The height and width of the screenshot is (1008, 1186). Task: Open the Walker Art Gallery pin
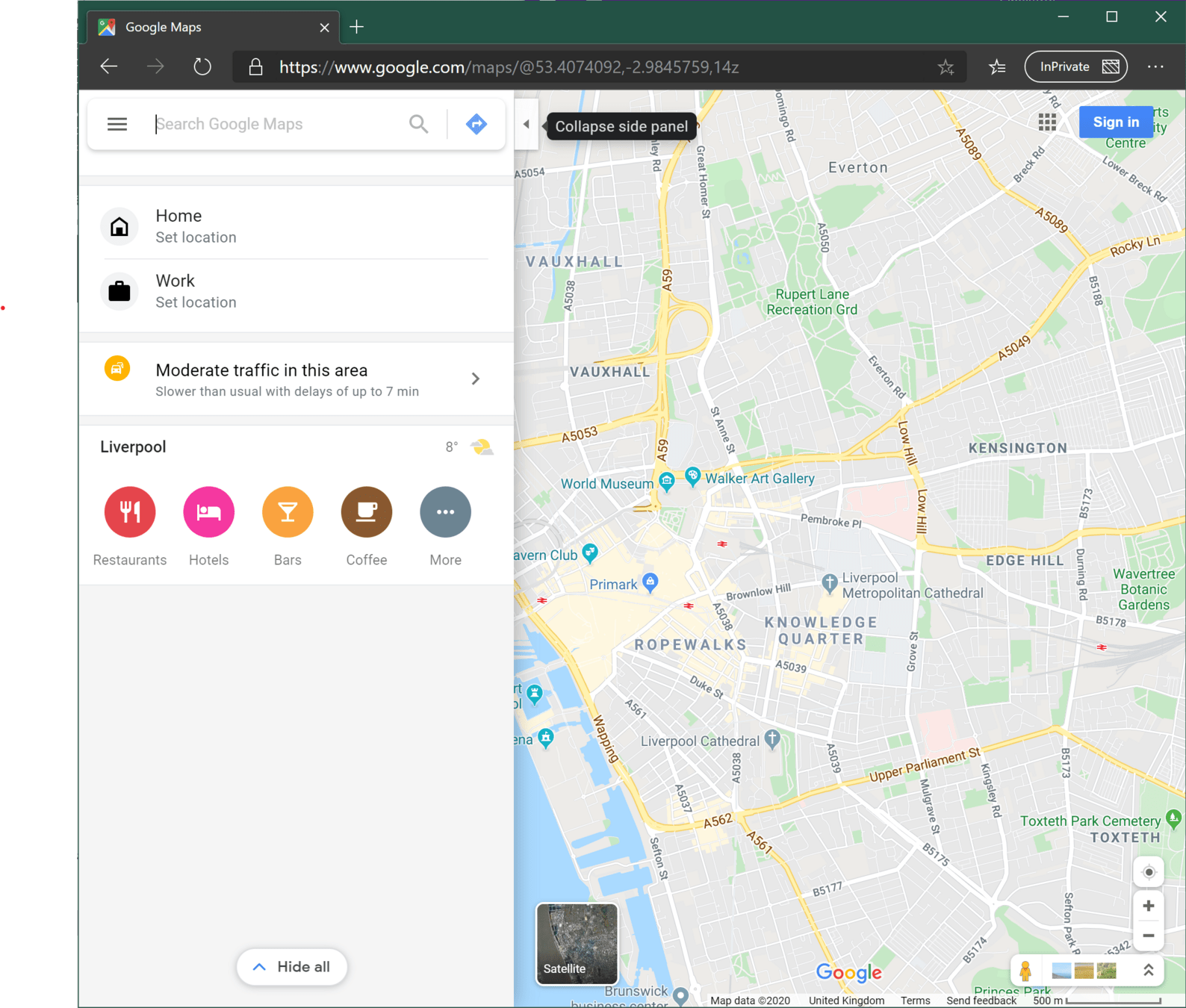click(692, 476)
